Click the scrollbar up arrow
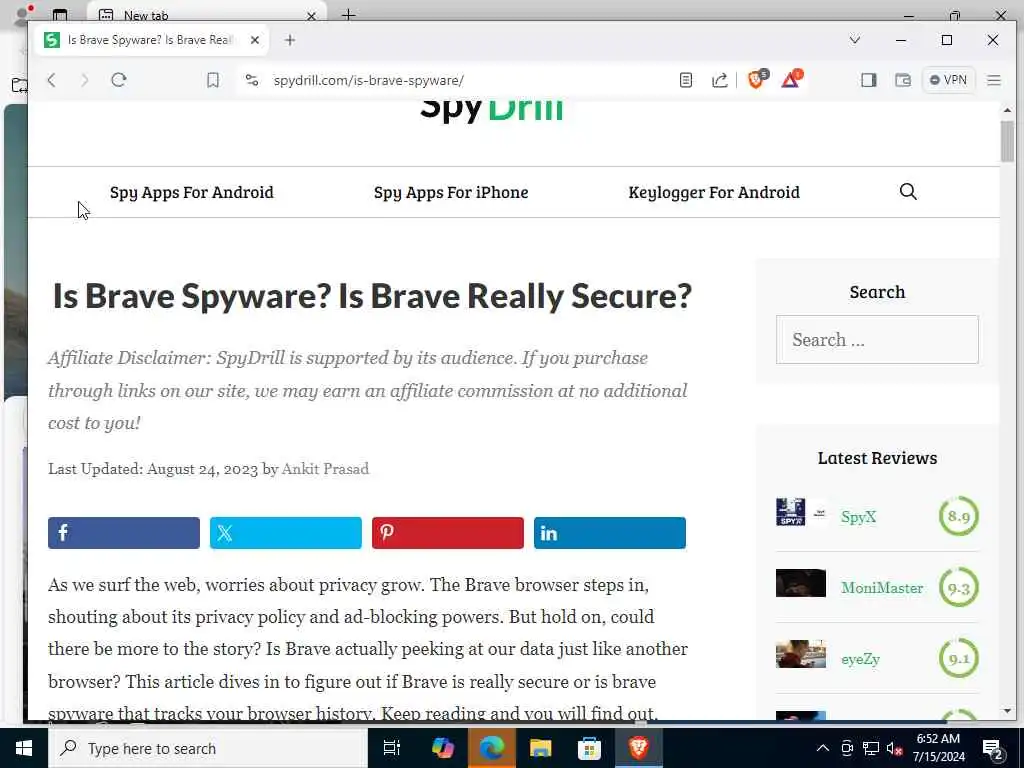The height and width of the screenshot is (768, 1024). pyautogui.click(x=1007, y=110)
